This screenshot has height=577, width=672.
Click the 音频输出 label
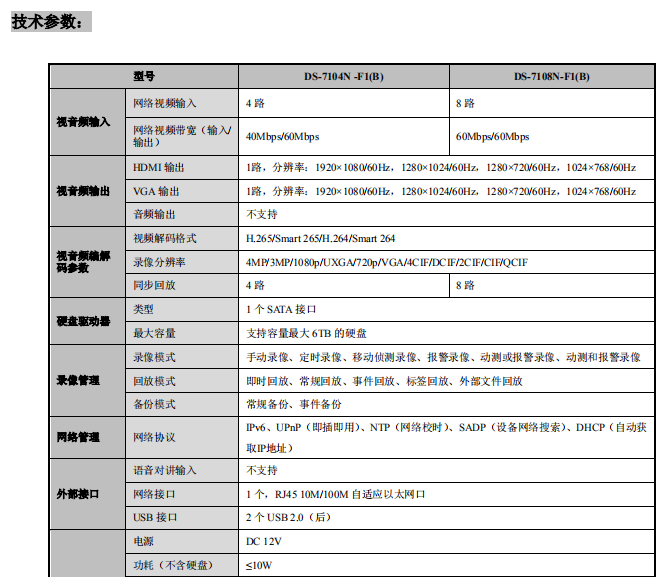point(154,214)
